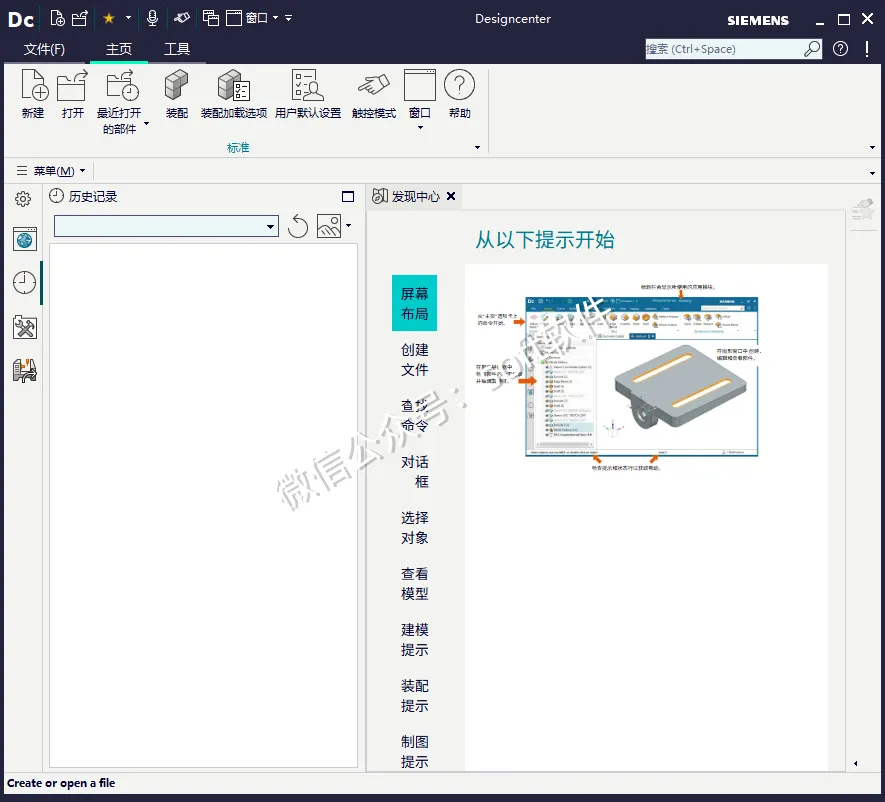Expand the top border bar options arrow

pos(873,173)
